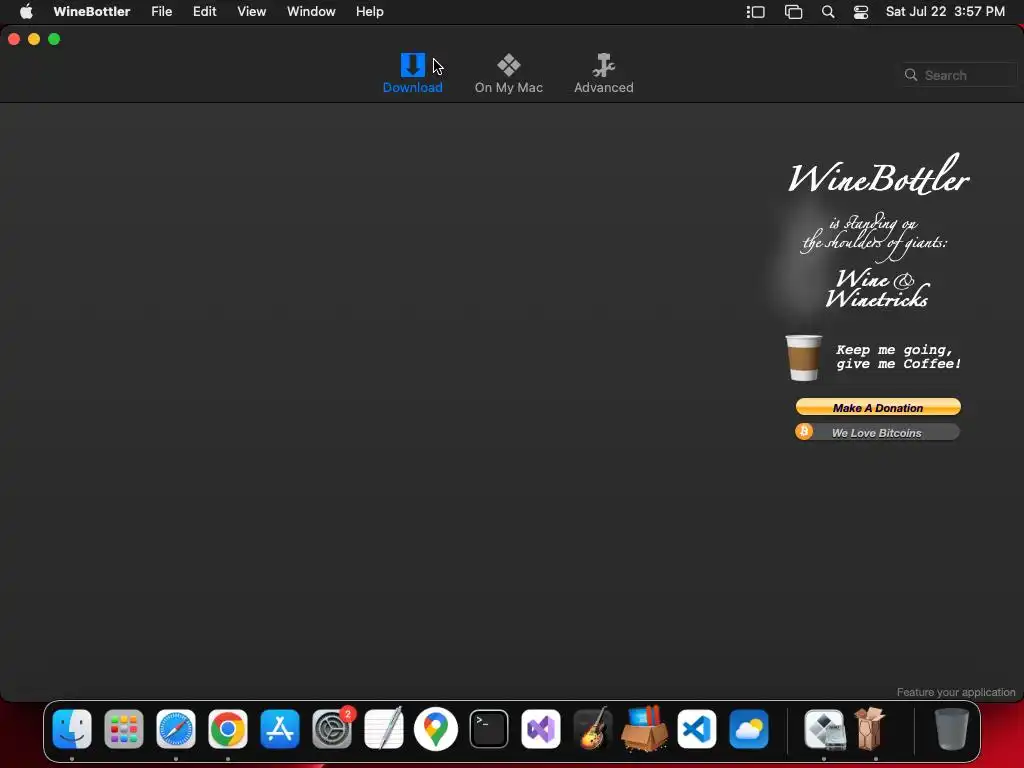The height and width of the screenshot is (768, 1024).
Task: Click the date and time in menu bar
Action: pos(945,12)
